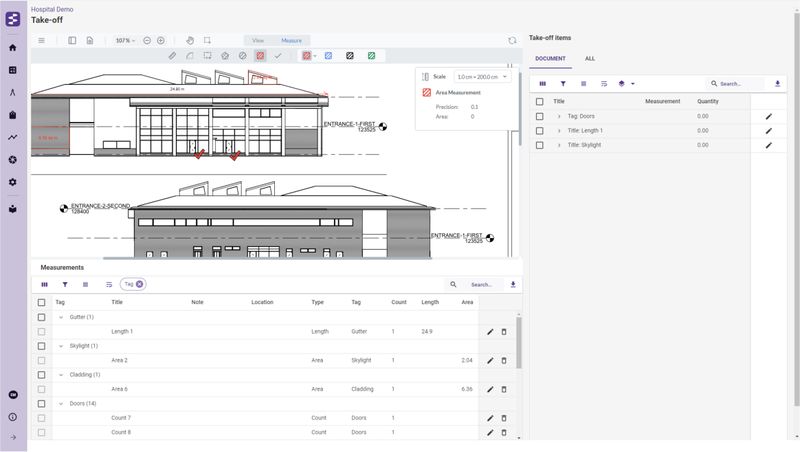Edit the Tag: Doors take-off item

click(x=768, y=116)
